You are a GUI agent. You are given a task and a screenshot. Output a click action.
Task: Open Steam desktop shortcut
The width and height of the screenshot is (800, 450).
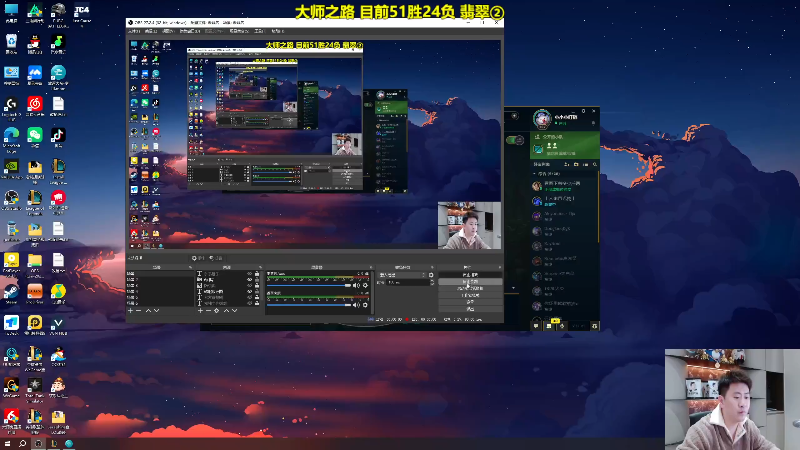(x=11, y=294)
